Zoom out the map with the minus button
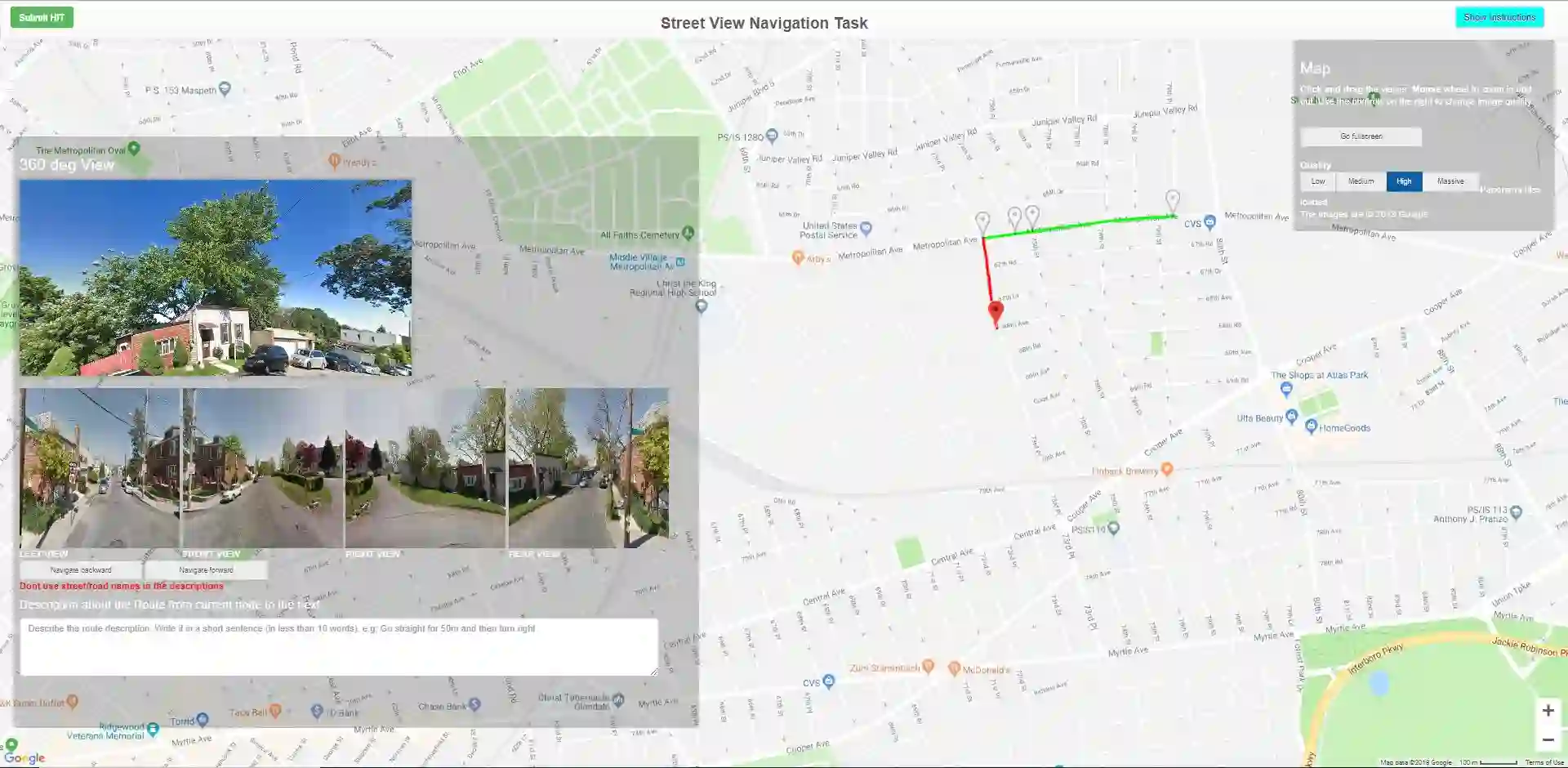Viewport: 1568px width, 768px height. pyautogui.click(x=1548, y=740)
